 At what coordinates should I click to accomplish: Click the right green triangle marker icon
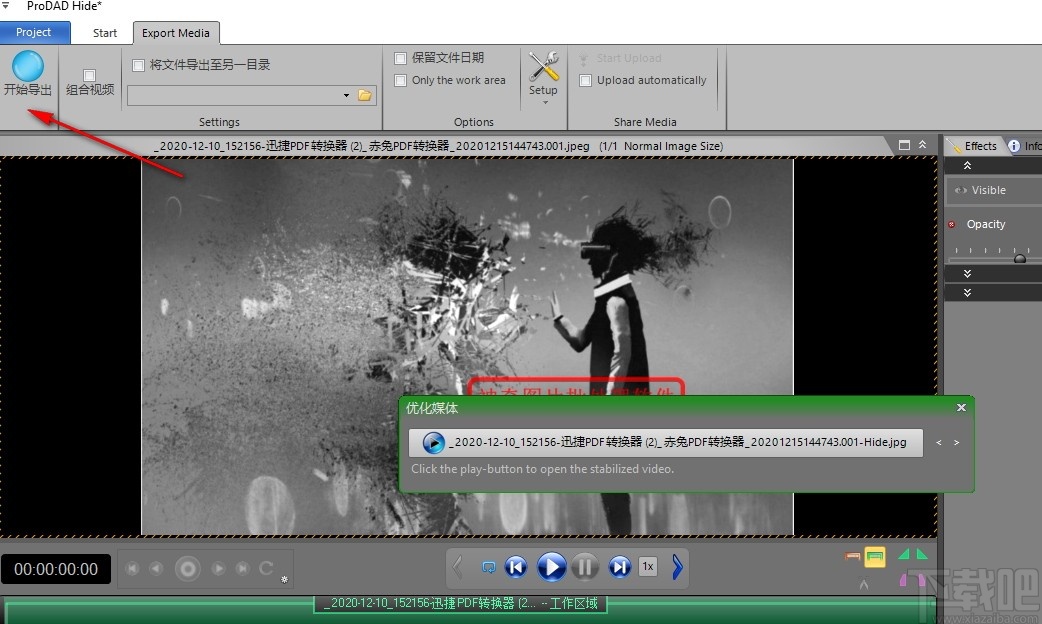[922, 554]
